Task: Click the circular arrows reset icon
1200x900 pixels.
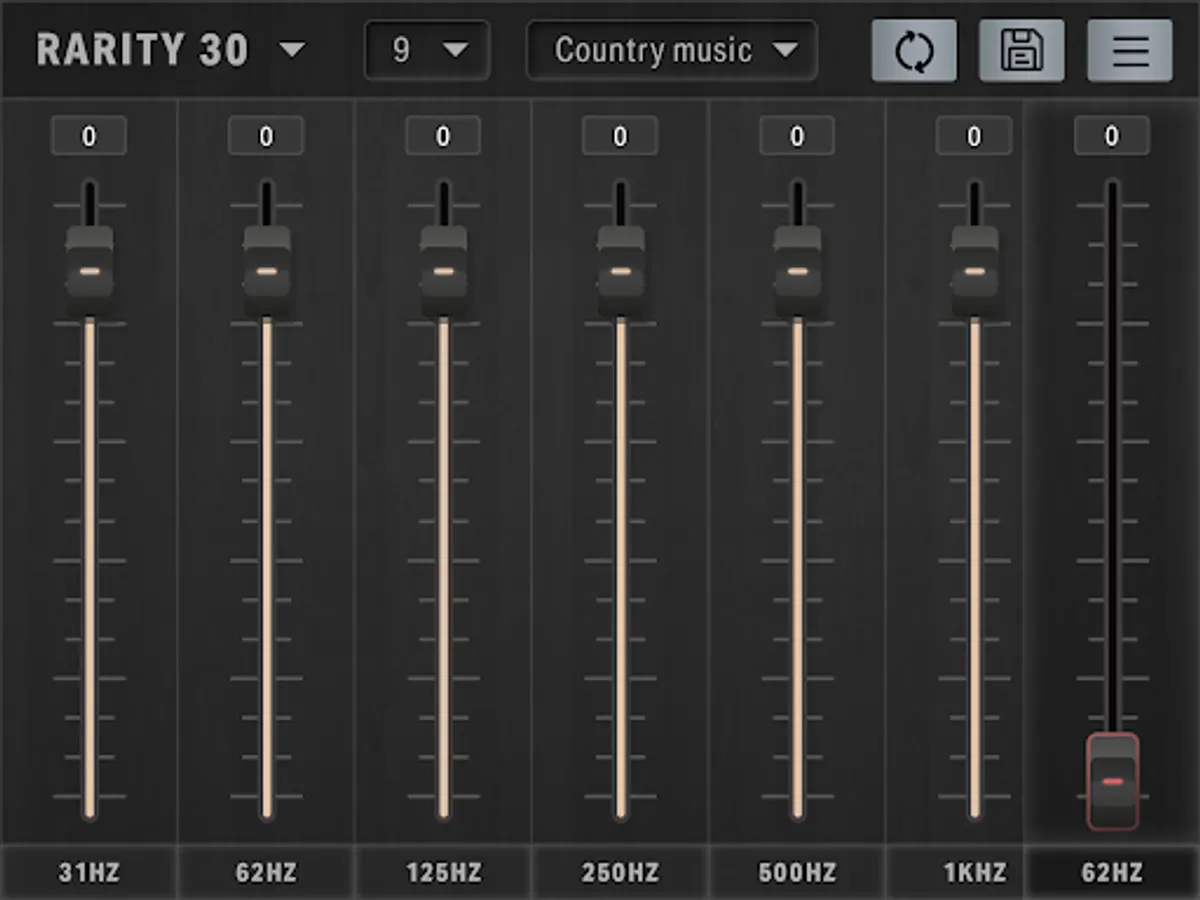Action: 913,51
